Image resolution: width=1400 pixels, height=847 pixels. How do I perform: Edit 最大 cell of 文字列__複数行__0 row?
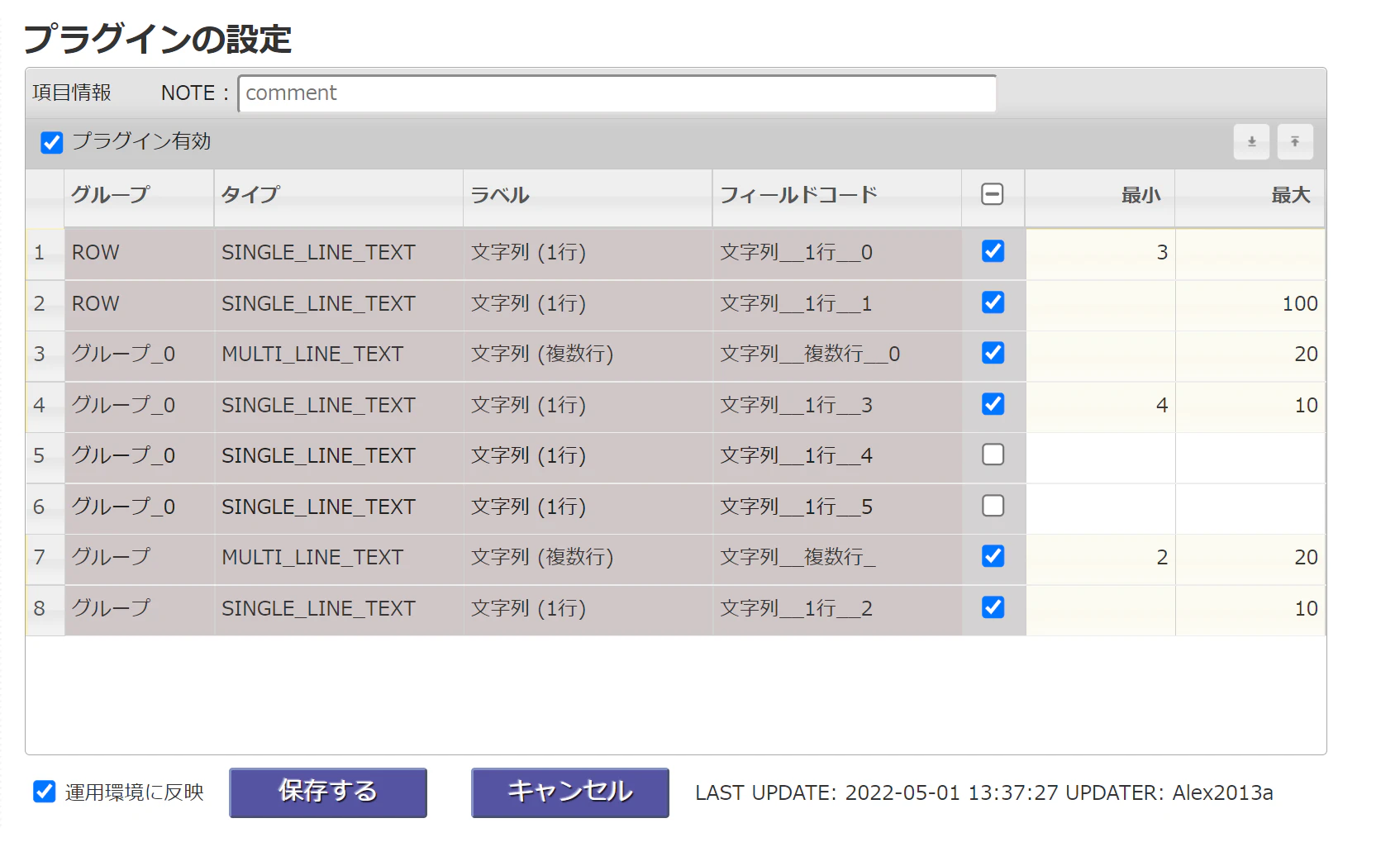pyautogui.click(x=1250, y=355)
